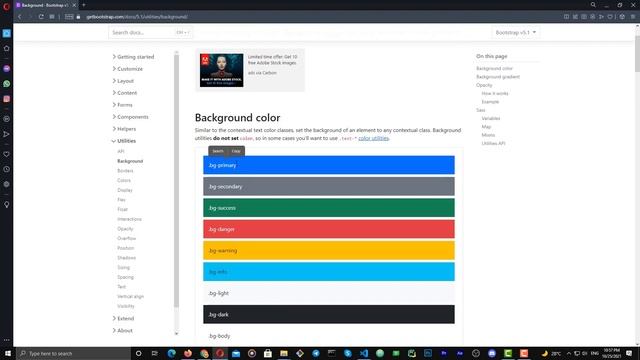Screen dimensions: 640x360
Task: Open sidebar three-dots setup menu
Action: 7,340
